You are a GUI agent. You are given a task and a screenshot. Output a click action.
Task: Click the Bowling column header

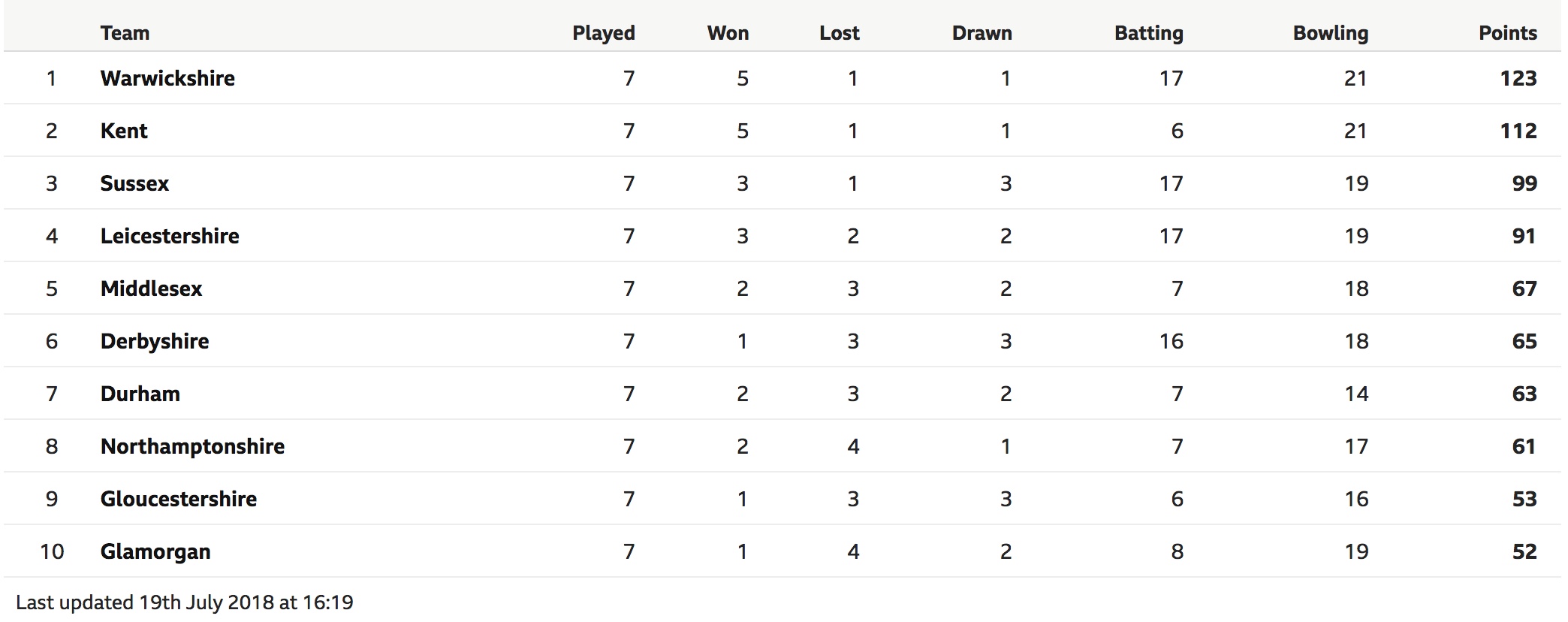tap(1331, 33)
